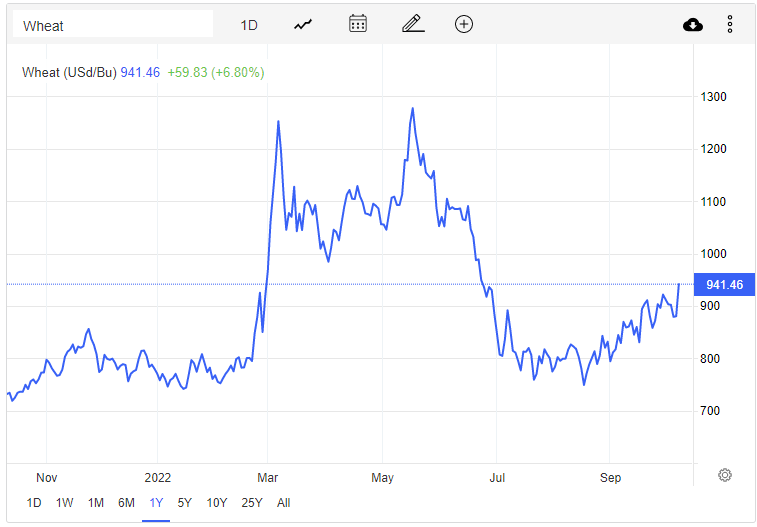Select the 1Y time range tab
This screenshot has width=757, height=527.
coord(156,503)
